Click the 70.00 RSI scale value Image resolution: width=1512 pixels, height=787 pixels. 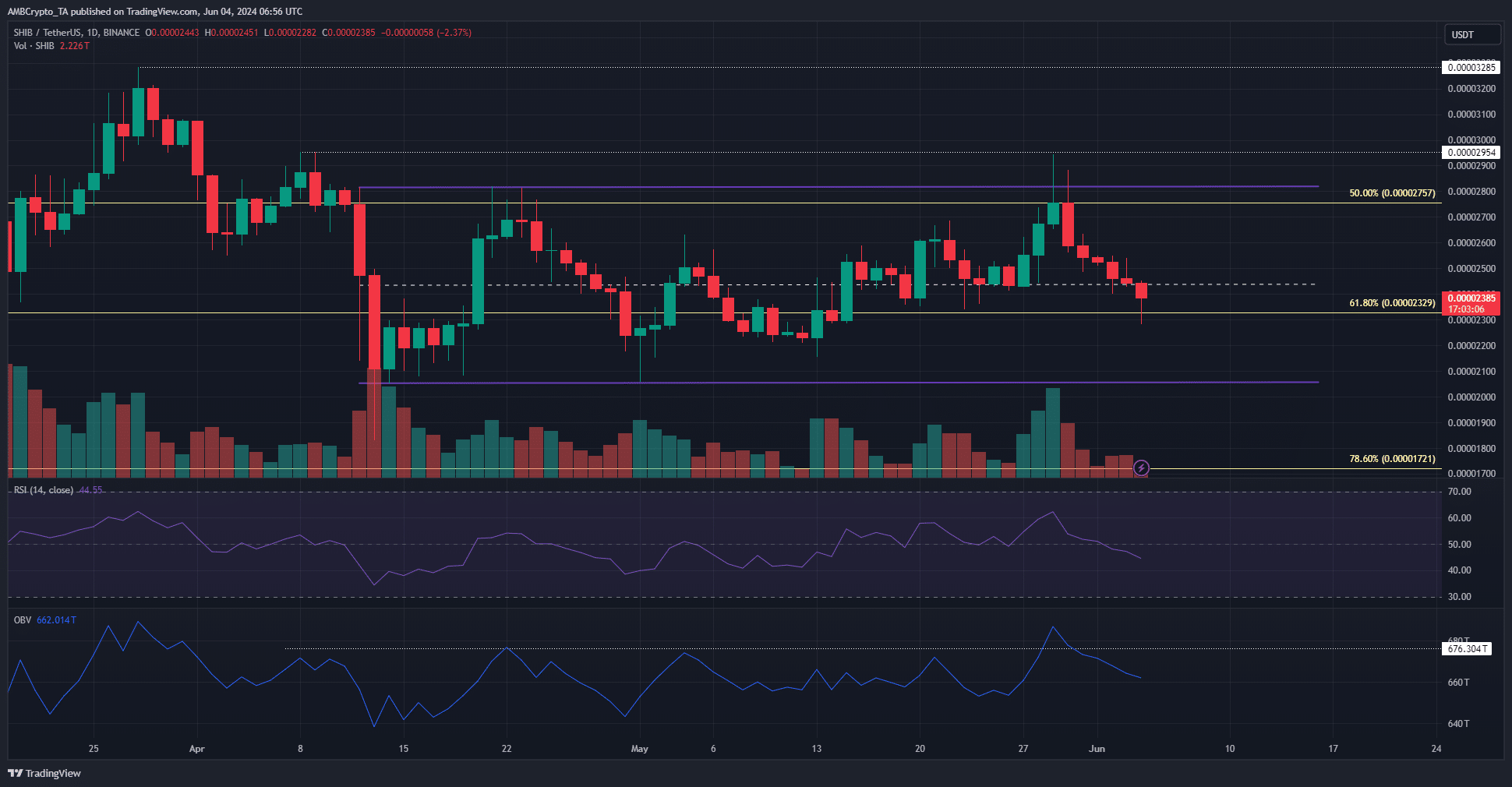[1460, 492]
